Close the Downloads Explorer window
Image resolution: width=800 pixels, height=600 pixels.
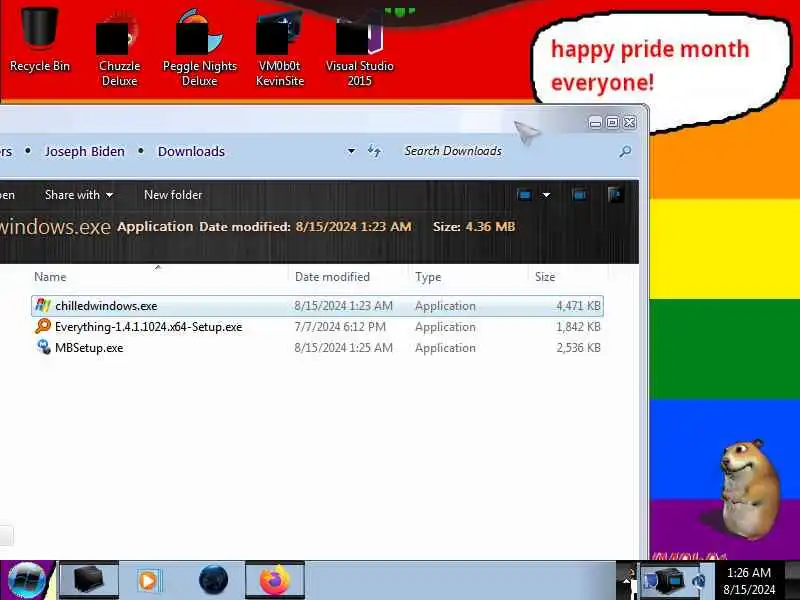pyautogui.click(x=630, y=122)
